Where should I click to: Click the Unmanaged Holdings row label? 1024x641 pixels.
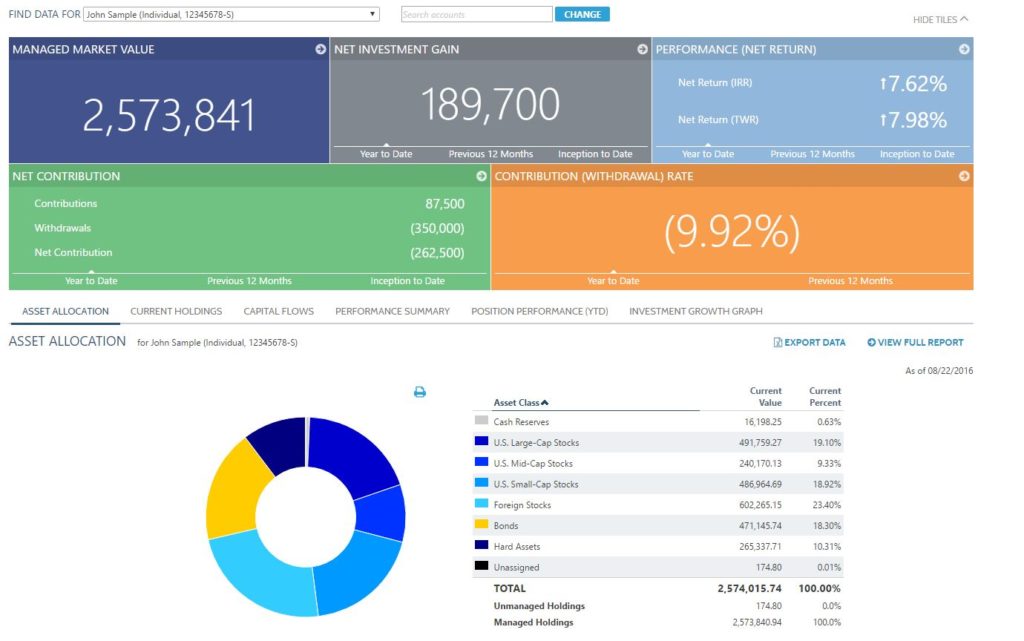pos(539,606)
